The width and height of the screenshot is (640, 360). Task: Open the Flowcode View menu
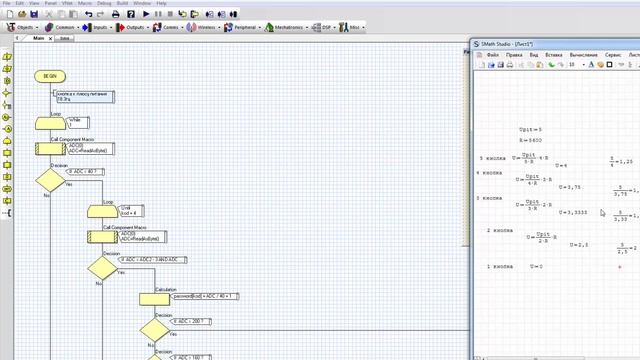34,3
